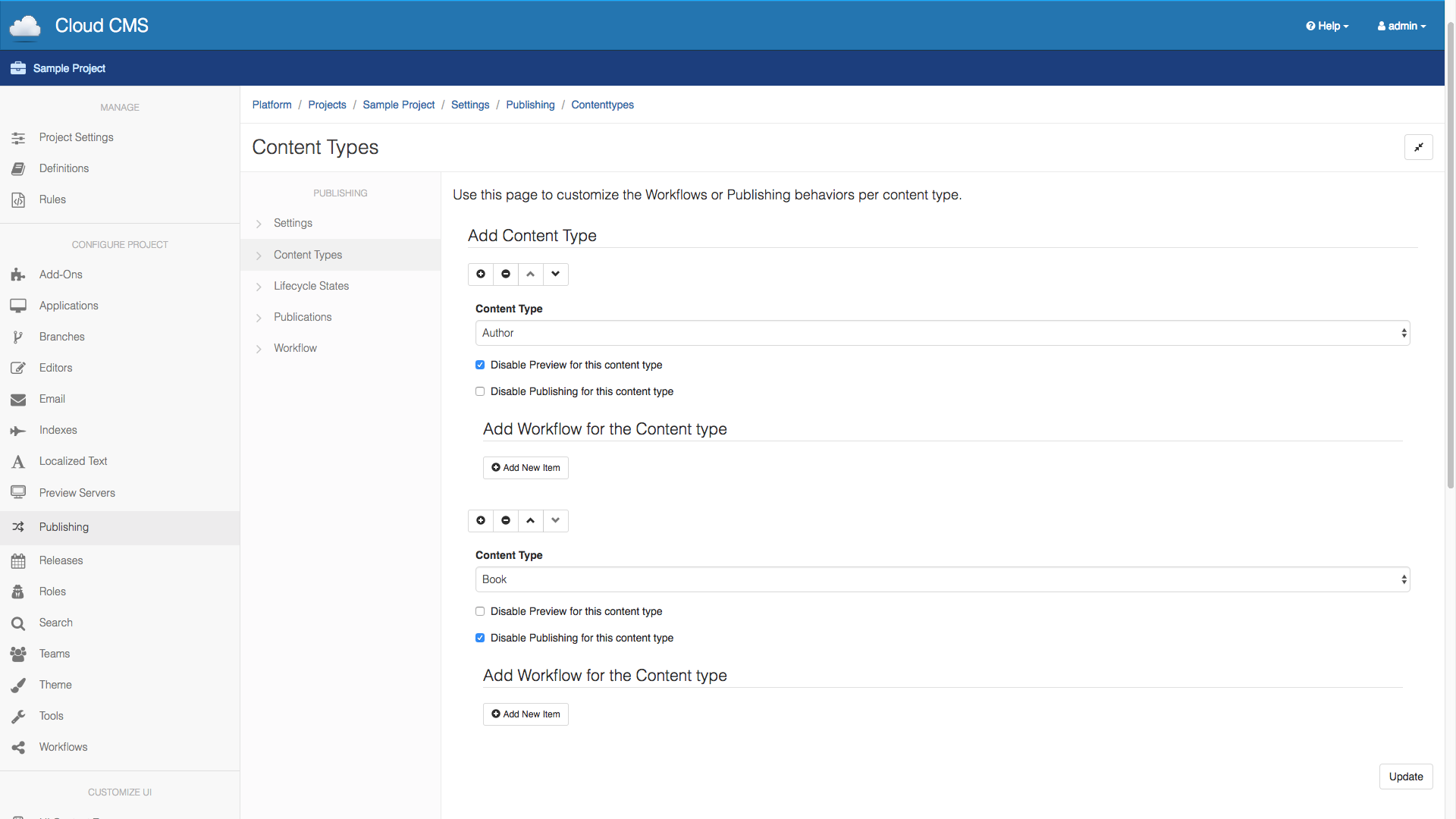Move Author item down with chevron icon
This screenshot has height=819, width=1456.
point(556,274)
